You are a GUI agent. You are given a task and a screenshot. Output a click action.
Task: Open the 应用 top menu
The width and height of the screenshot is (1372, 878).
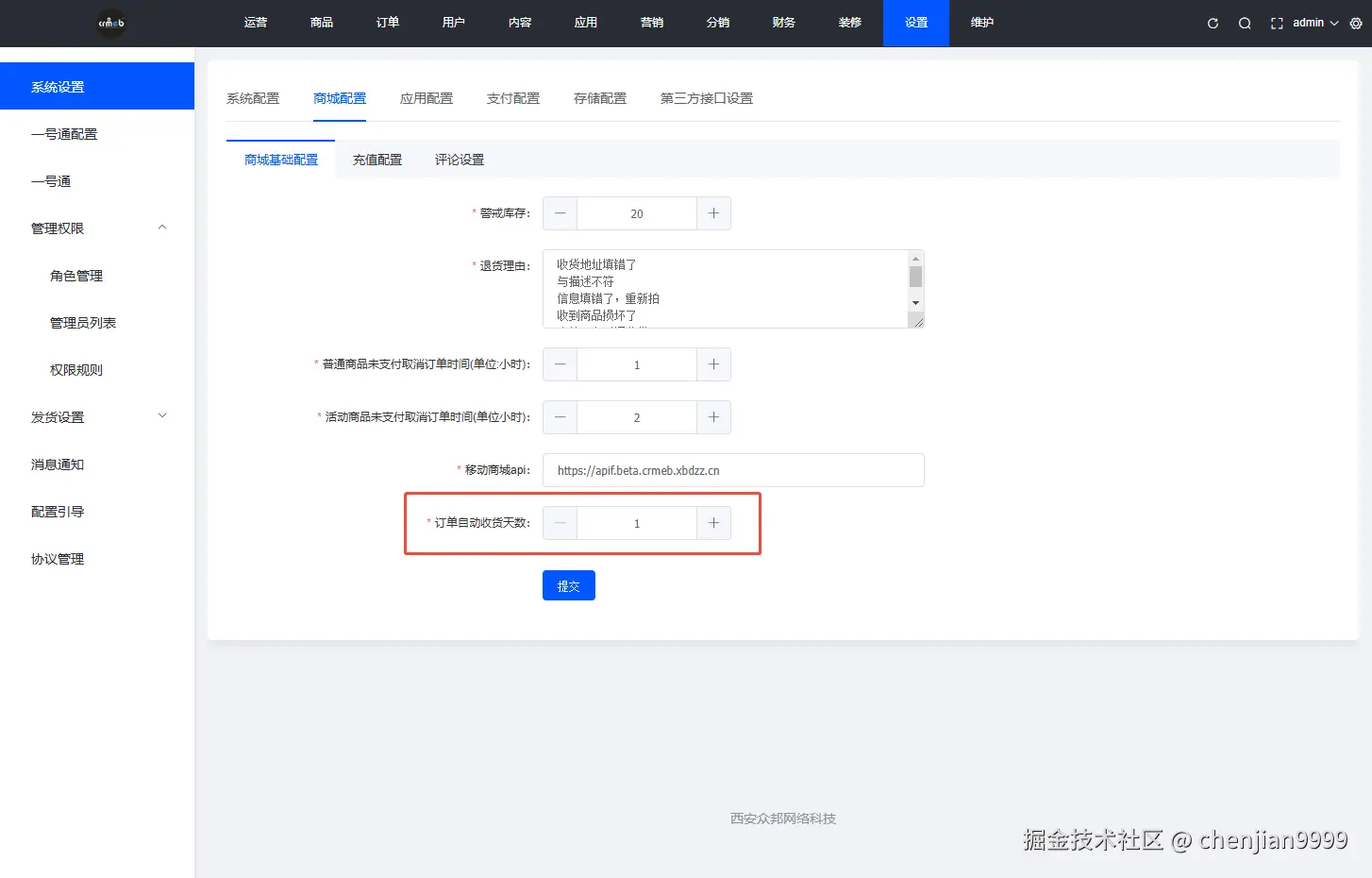(x=586, y=23)
